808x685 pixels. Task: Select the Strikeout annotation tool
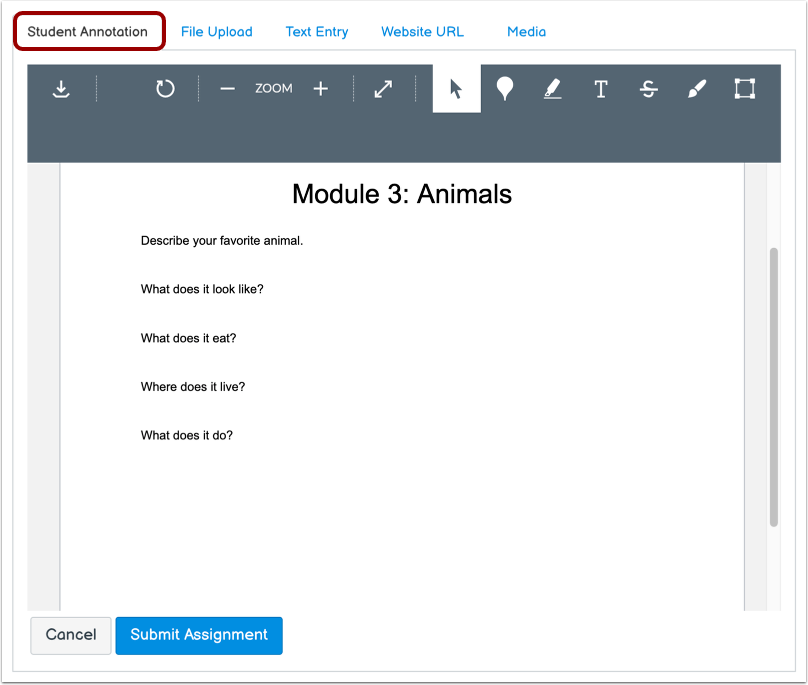[649, 88]
